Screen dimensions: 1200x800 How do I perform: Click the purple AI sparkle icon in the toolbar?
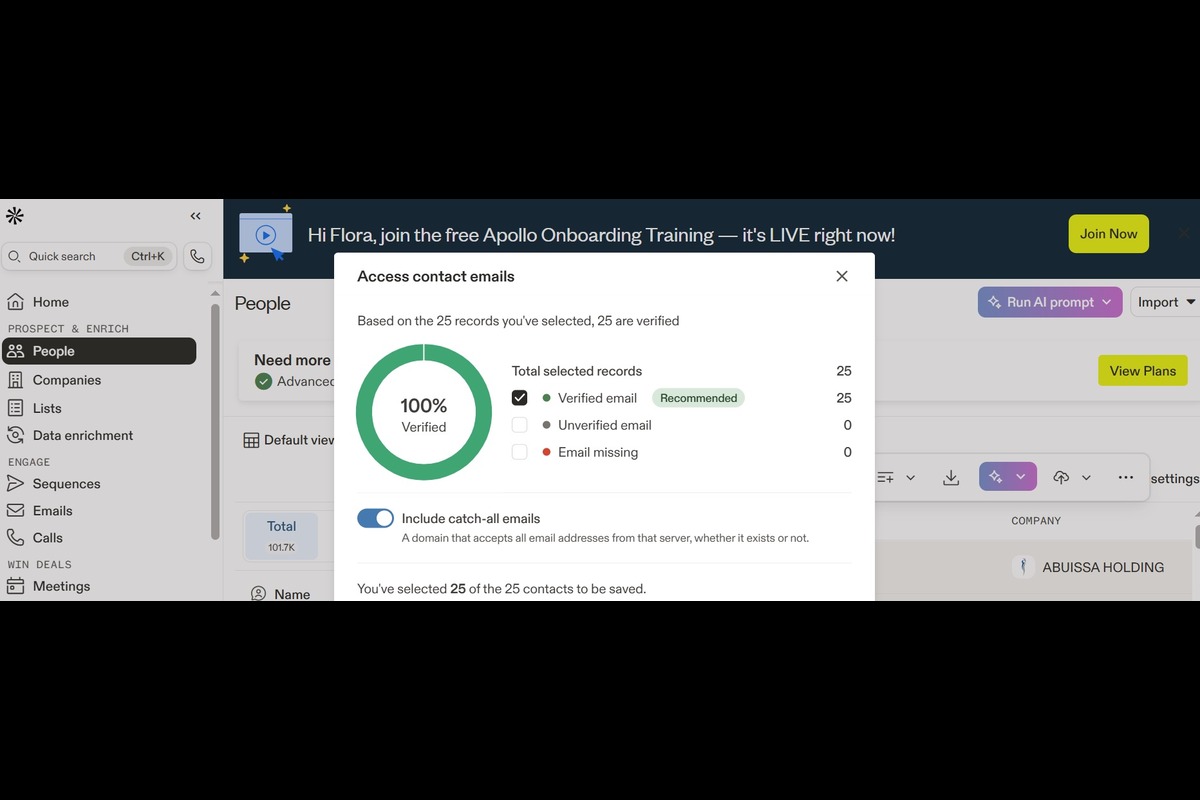tap(995, 477)
